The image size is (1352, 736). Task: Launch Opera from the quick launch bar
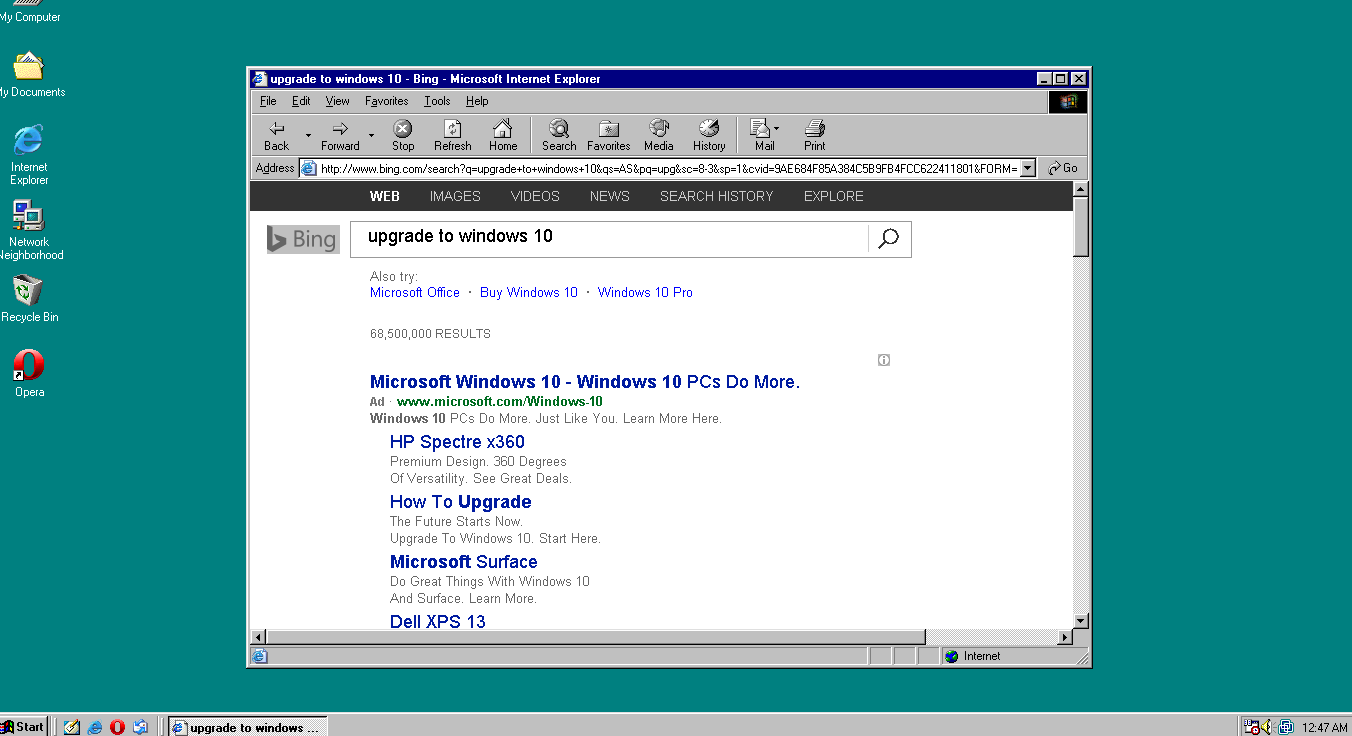[117, 727]
